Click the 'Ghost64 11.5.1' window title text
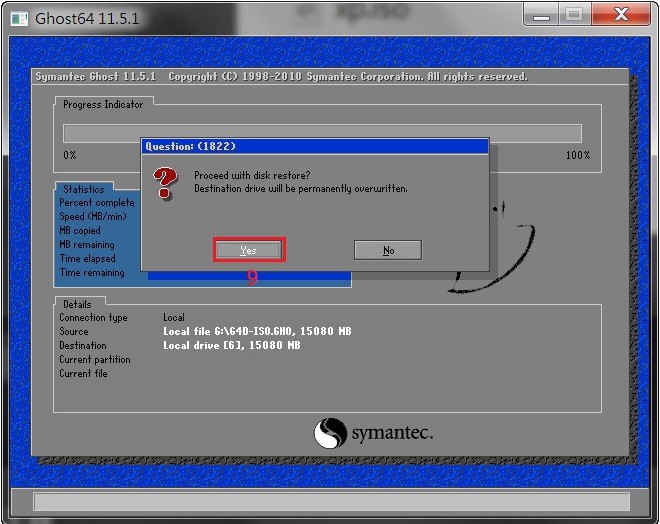This screenshot has height=524, width=660. click(87, 19)
